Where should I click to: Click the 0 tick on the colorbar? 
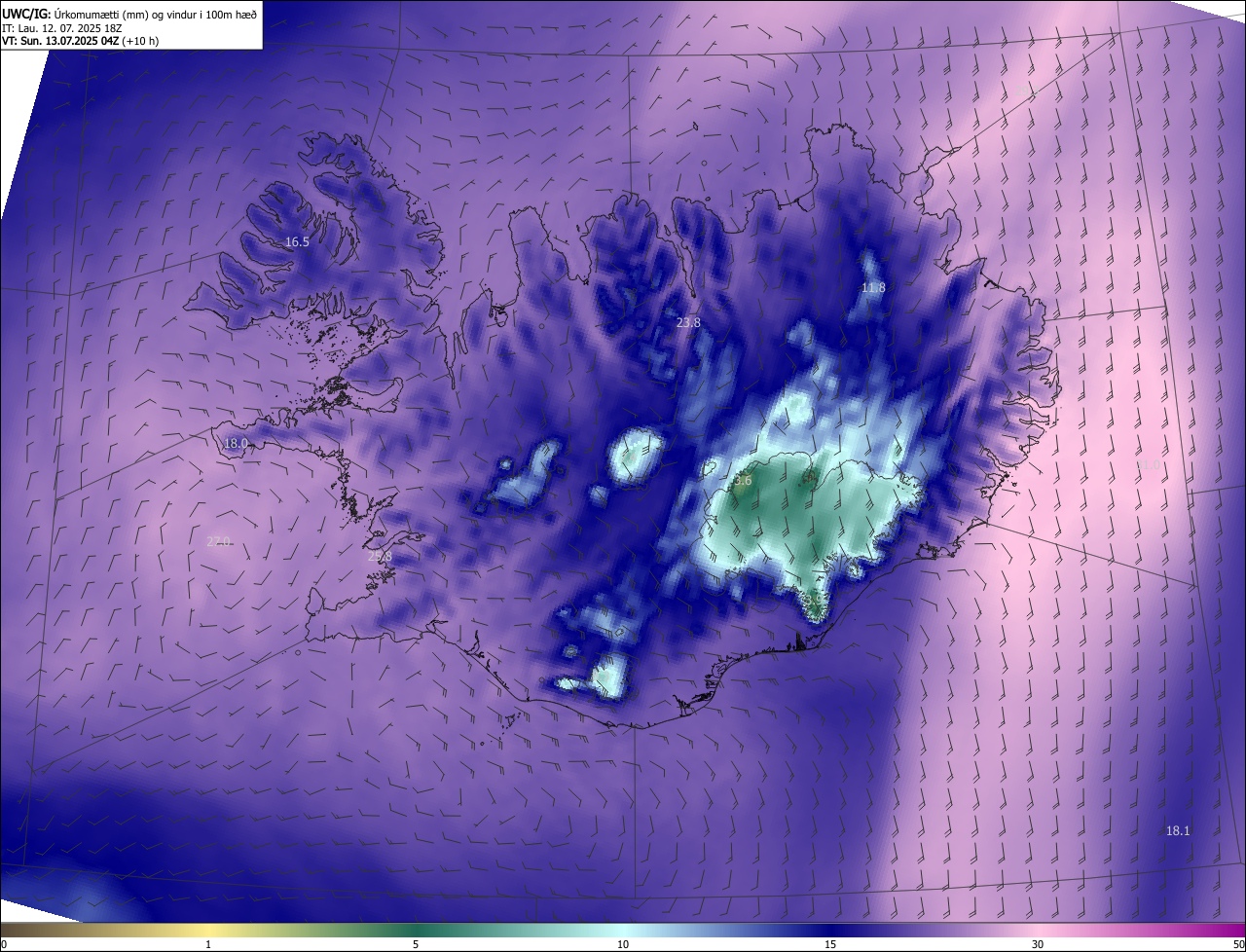(3, 944)
